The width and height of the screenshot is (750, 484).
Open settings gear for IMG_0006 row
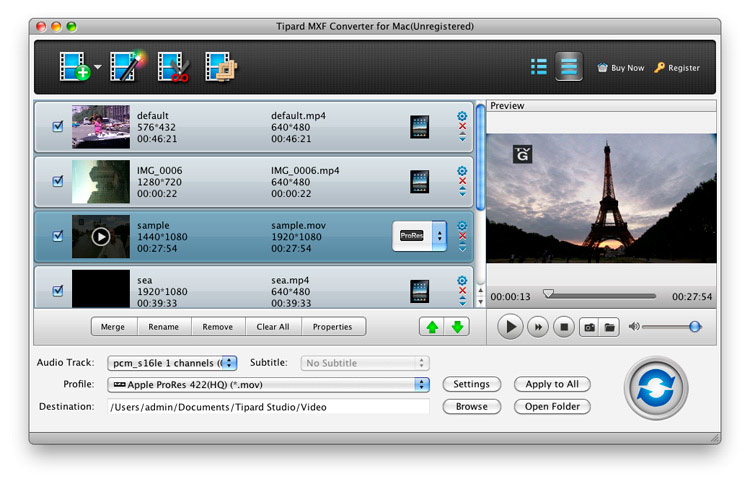462,171
